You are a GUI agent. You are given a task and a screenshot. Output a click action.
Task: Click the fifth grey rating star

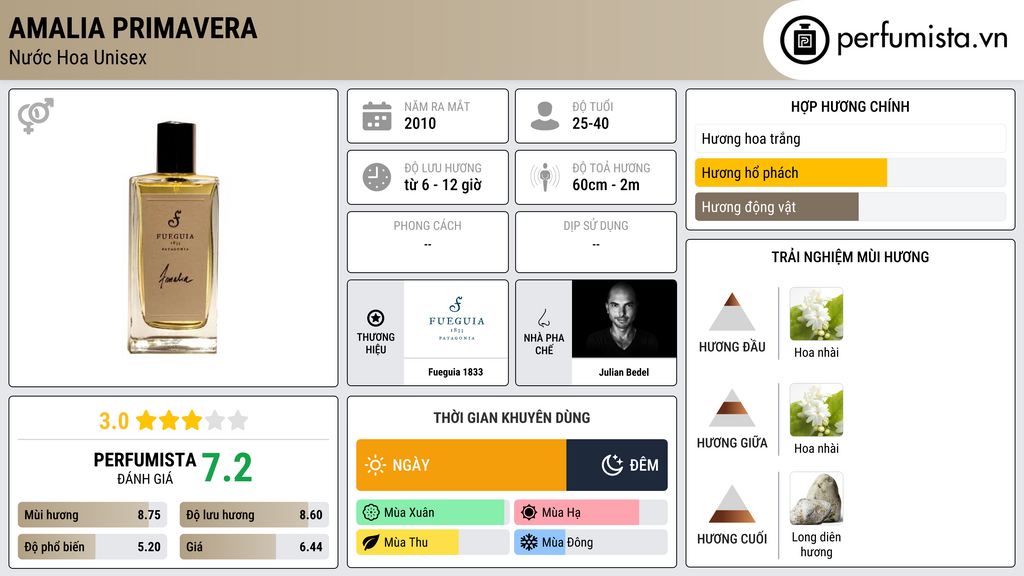[x=238, y=420]
